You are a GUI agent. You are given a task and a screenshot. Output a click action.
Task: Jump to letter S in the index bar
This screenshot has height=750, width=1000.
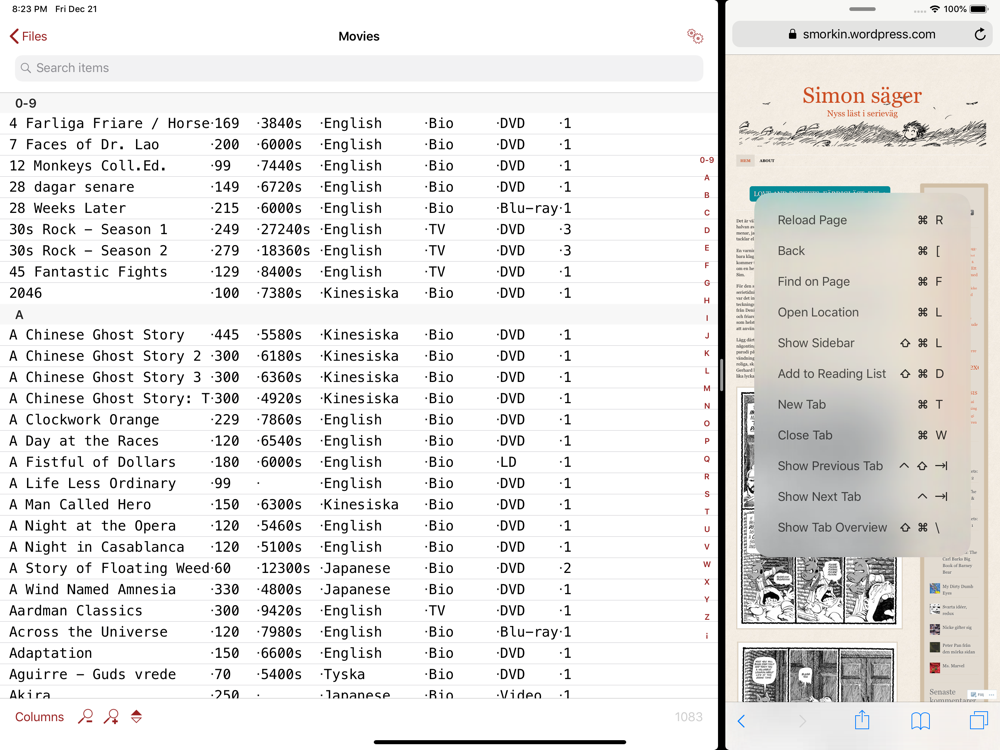pyautogui.click(x=707, y=494)
